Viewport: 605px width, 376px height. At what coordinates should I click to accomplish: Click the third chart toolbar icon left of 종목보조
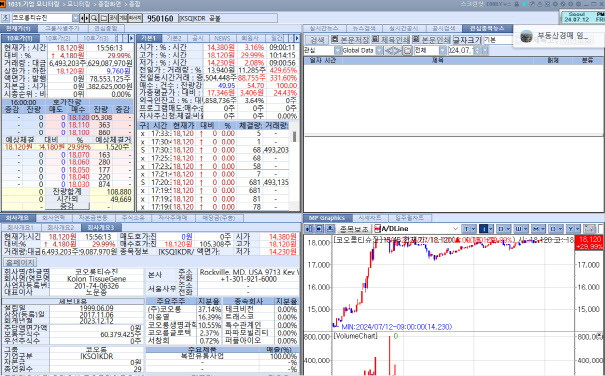(330, 229)
